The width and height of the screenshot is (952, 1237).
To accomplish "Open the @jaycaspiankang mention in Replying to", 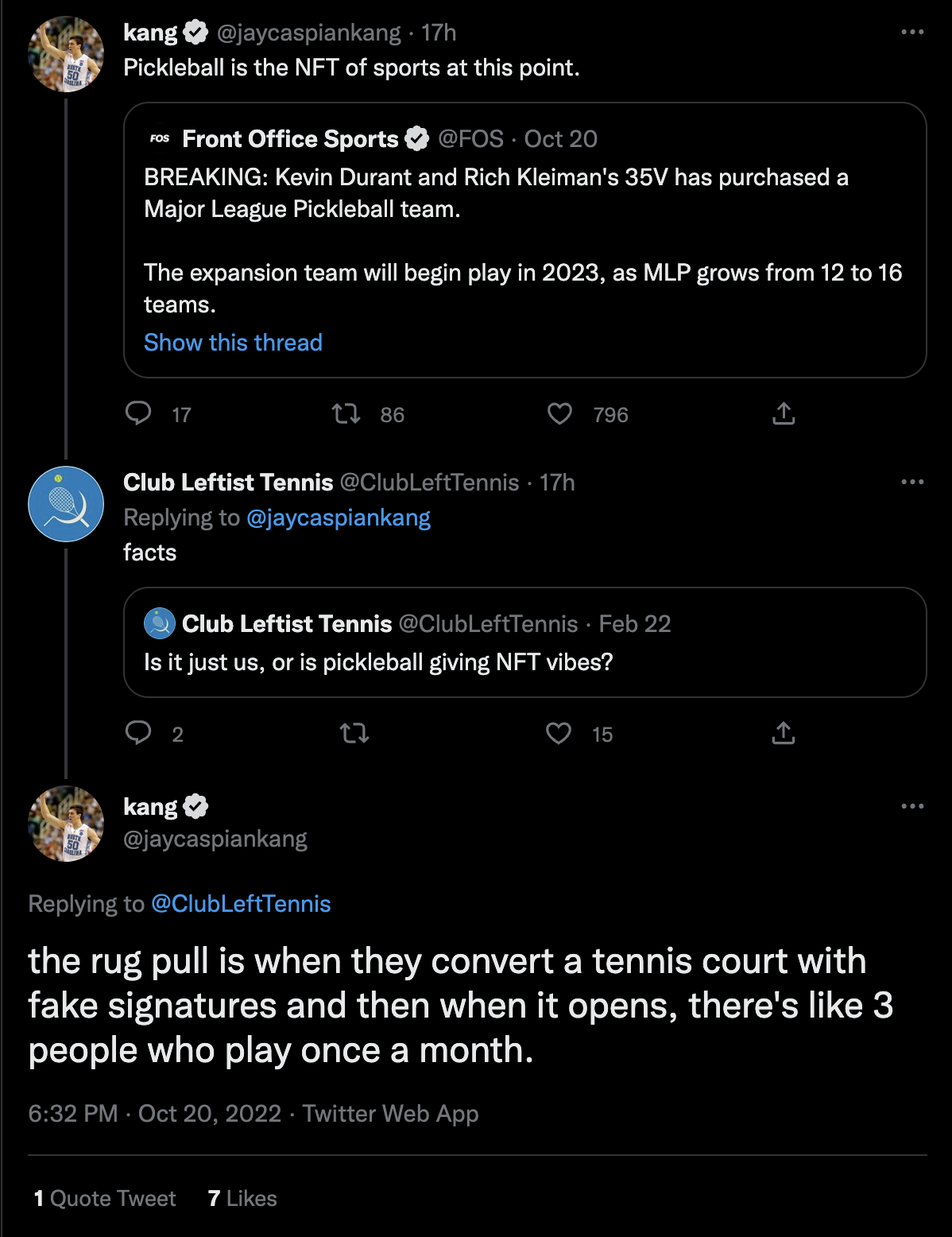I will click(339, 518).
